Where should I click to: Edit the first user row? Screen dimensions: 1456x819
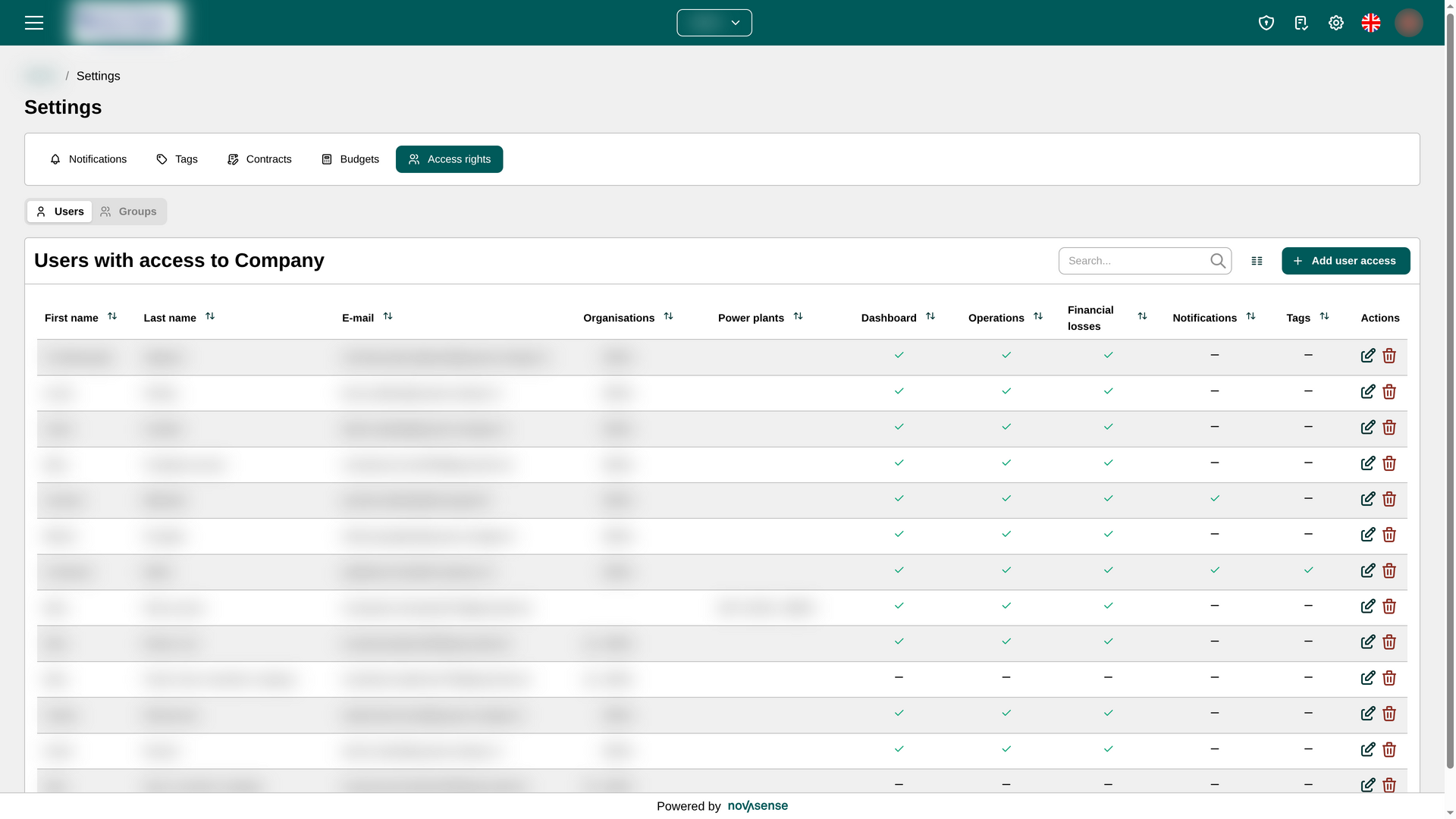tap(1368, 356)
